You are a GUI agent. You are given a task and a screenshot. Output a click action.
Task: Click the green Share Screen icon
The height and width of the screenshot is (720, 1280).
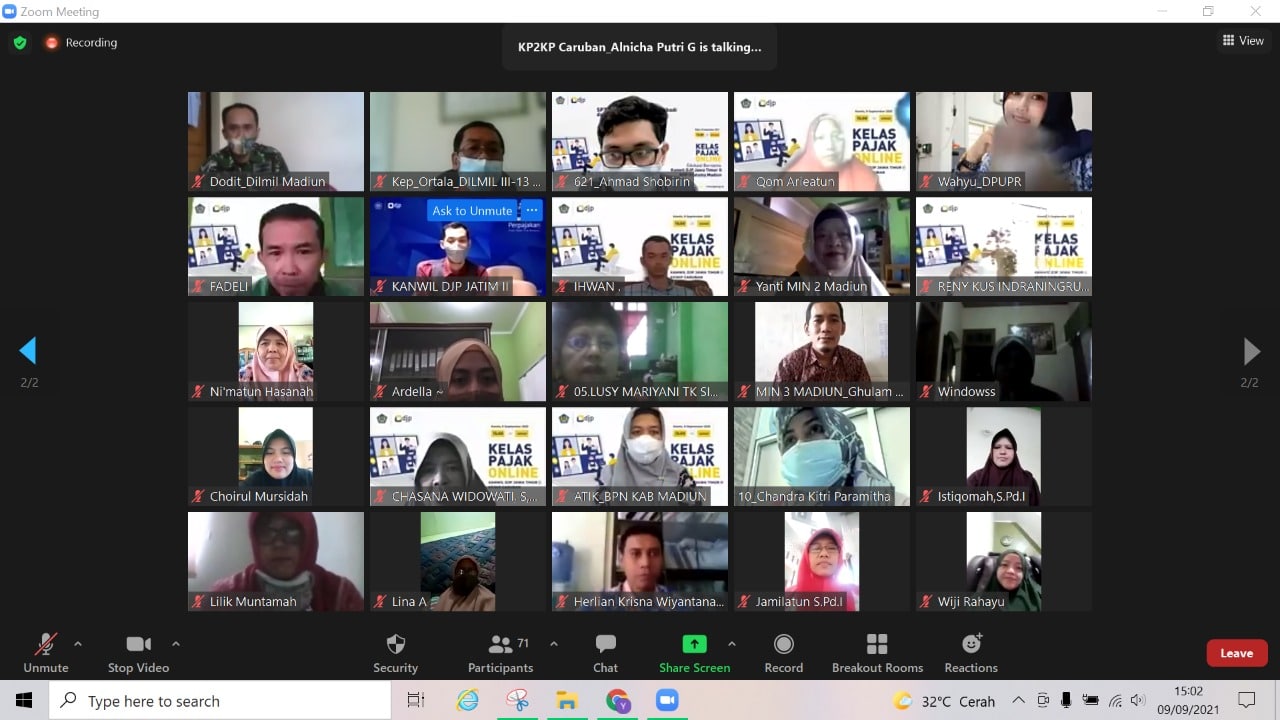(694, 644)
